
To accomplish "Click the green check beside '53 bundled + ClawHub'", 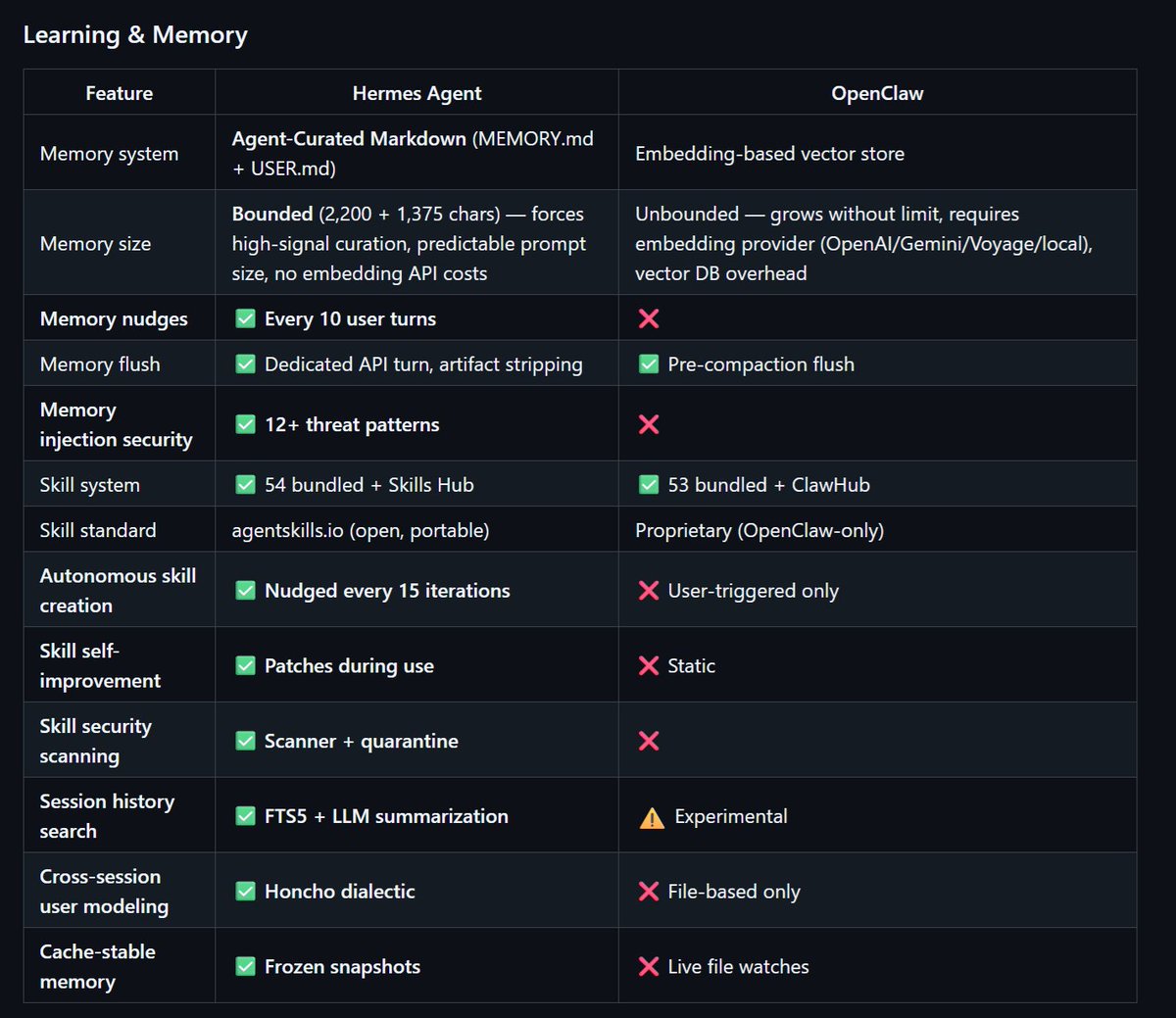I will 649,485.
